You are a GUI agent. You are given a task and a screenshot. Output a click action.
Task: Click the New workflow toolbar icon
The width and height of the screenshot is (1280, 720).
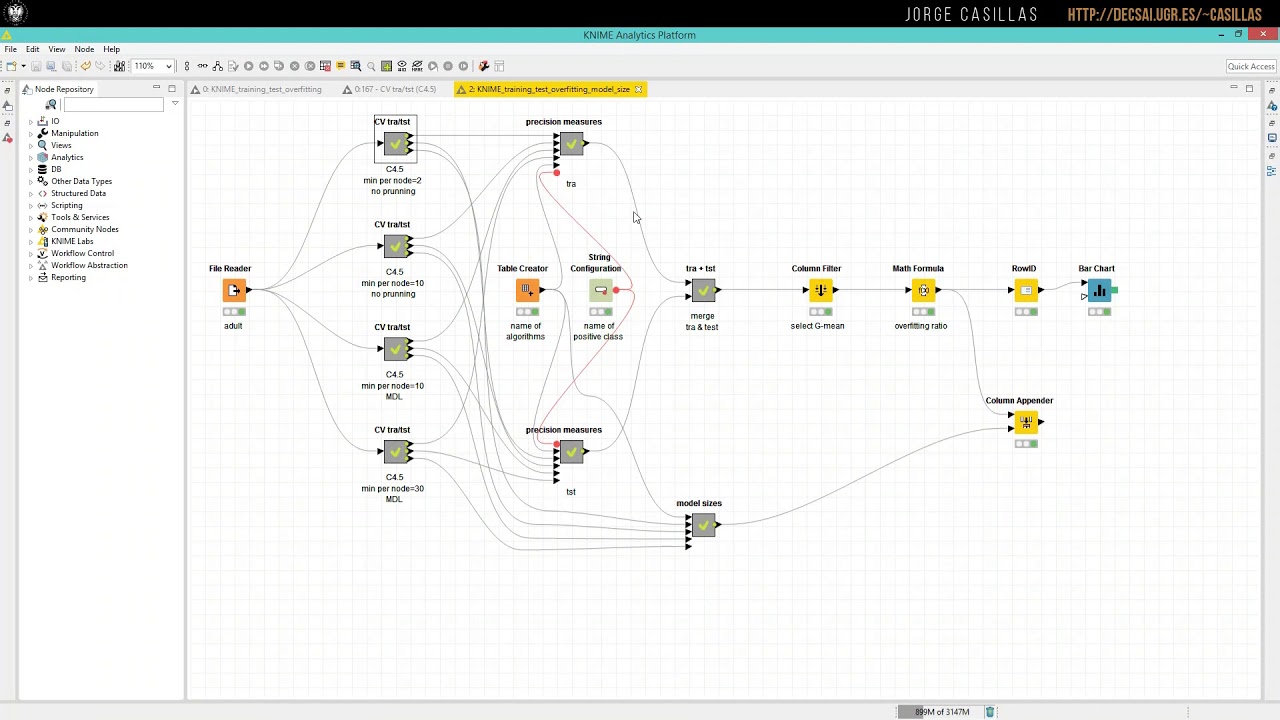tap(11, 66)
